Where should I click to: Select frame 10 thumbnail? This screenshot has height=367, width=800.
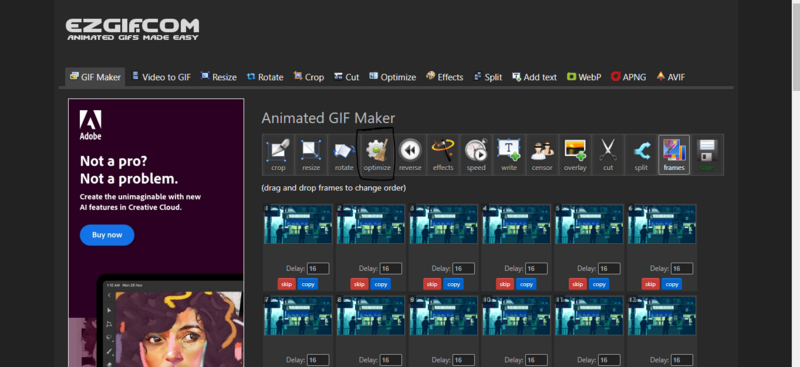[x=517, y=316]
